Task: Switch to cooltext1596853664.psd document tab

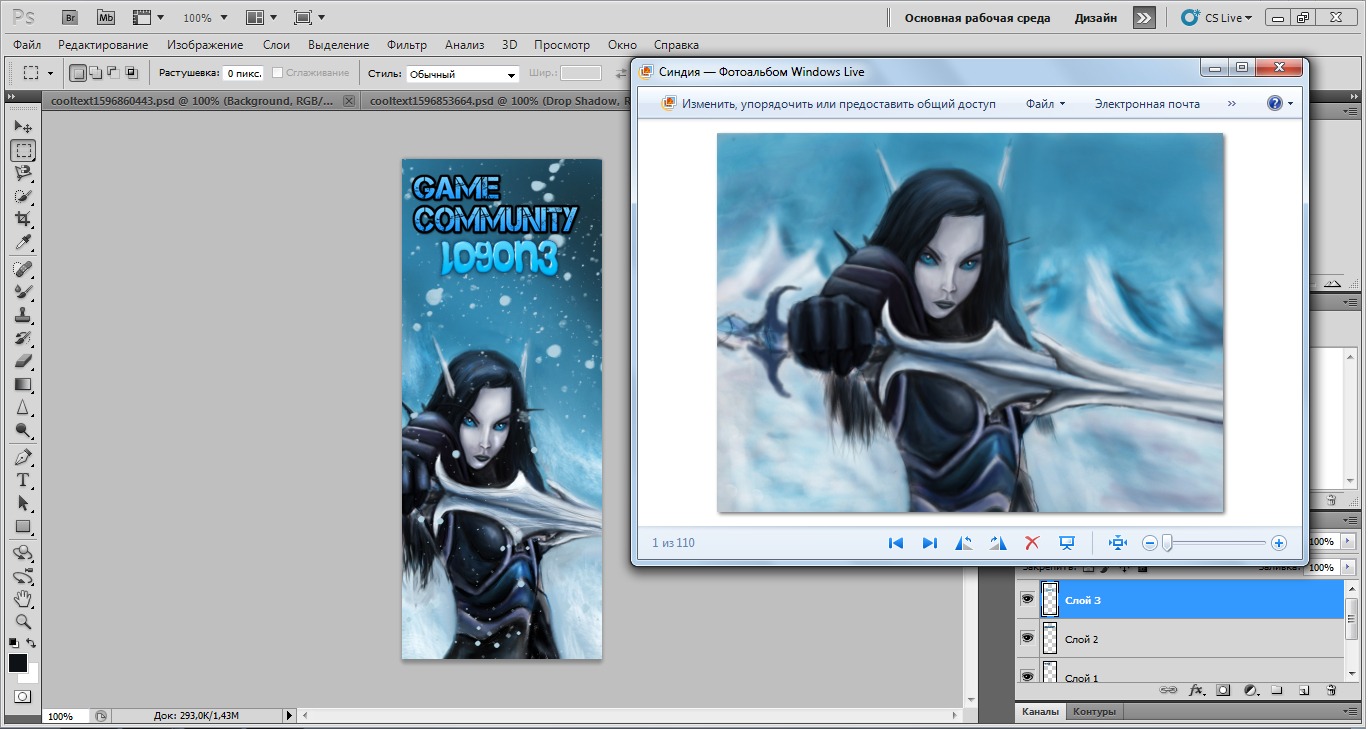Action: click(x=497, y=101)
